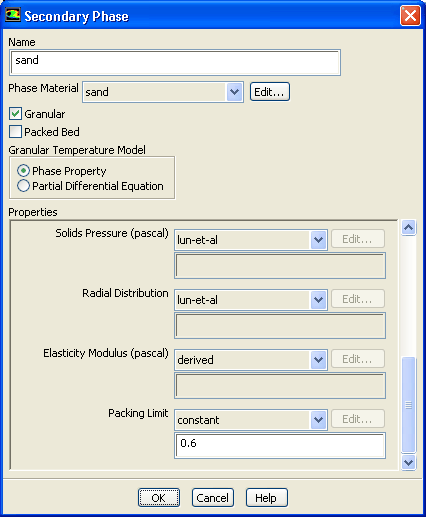This screenshot has width=426, height=517.
Task: Click the Cancel button
Action: 213,498
